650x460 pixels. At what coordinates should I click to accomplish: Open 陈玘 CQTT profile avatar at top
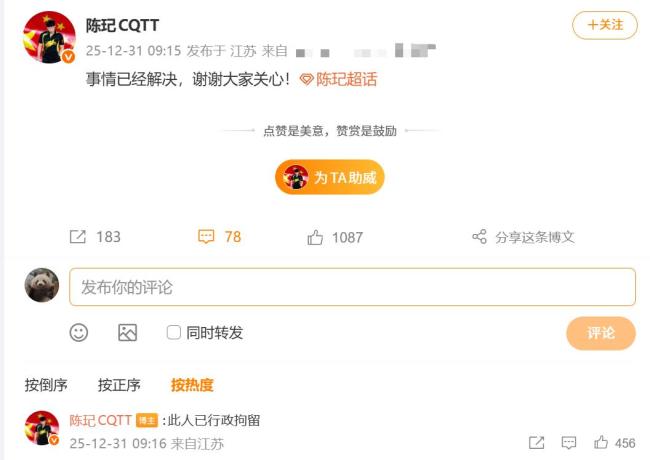point(49,37)
